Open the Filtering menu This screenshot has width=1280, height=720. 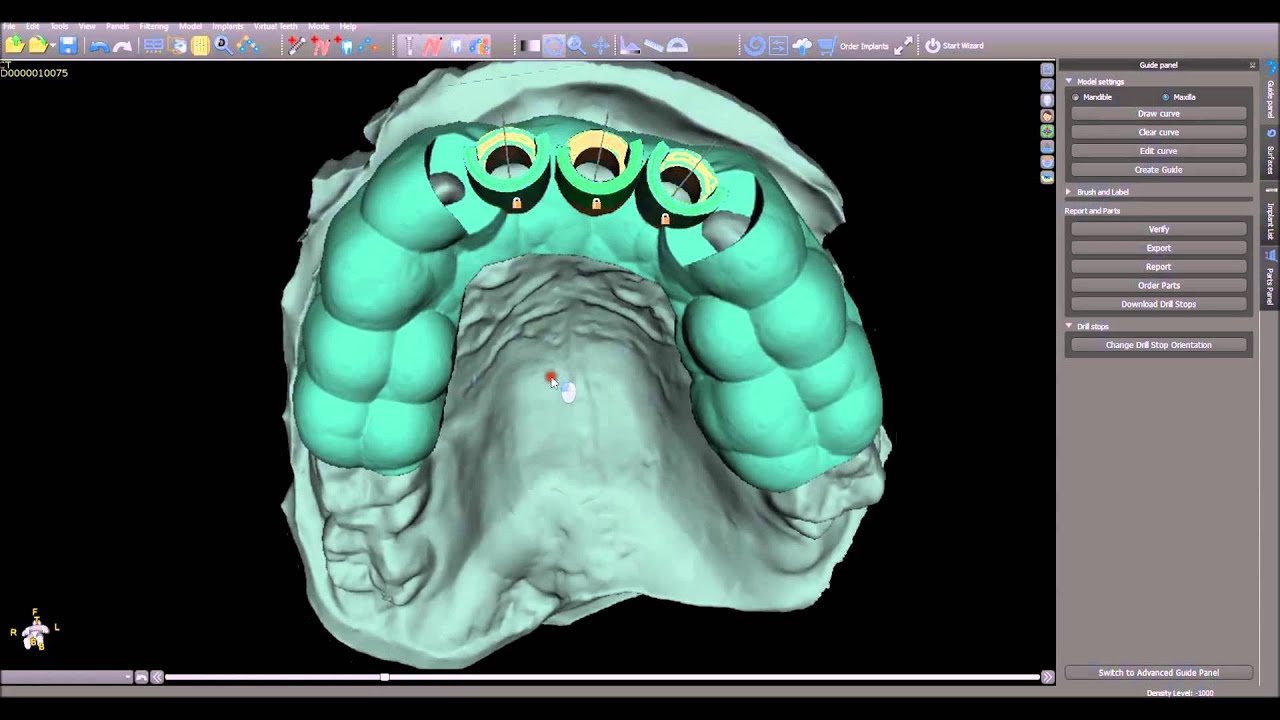[x=153, y=26]
